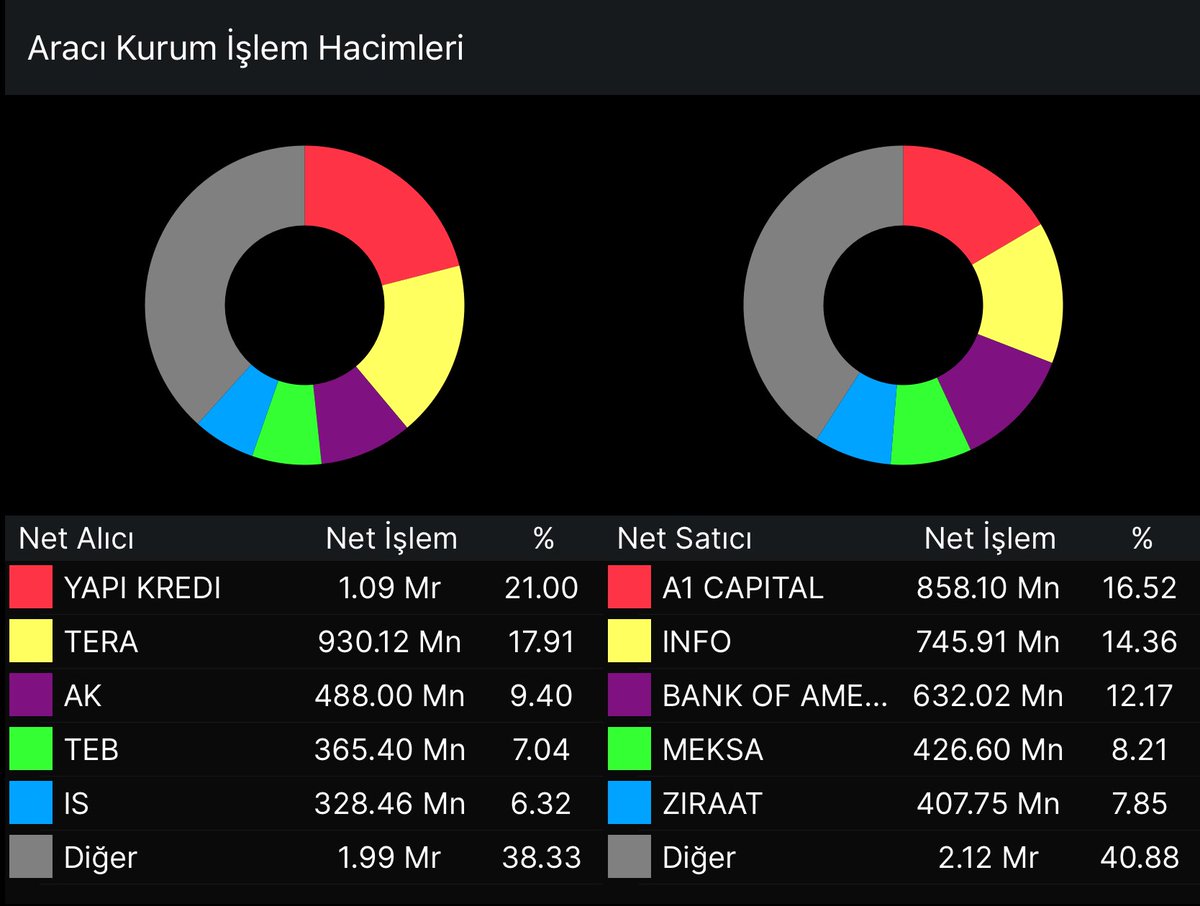Select the MEKSA seller name
Viewport: 1200px width, 906px height.
[x=713, y=750]
